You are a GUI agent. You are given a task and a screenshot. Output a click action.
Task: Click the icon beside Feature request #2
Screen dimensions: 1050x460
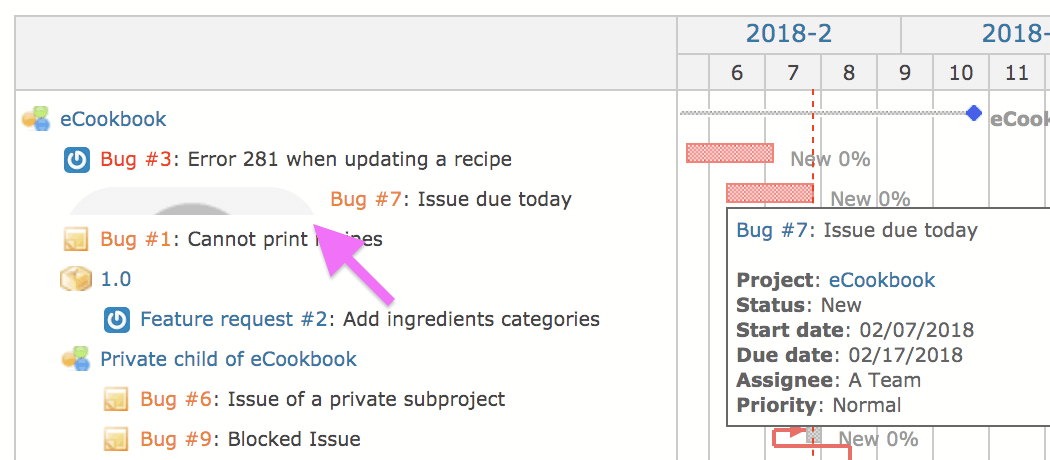[117, 319]
